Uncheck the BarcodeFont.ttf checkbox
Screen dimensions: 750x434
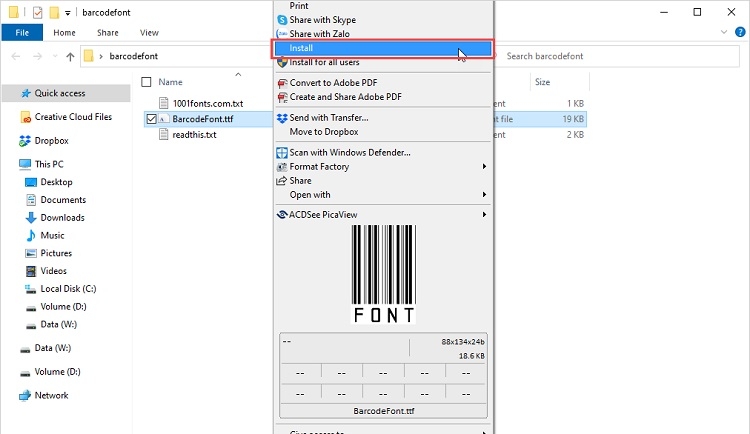tap(152, 119)
